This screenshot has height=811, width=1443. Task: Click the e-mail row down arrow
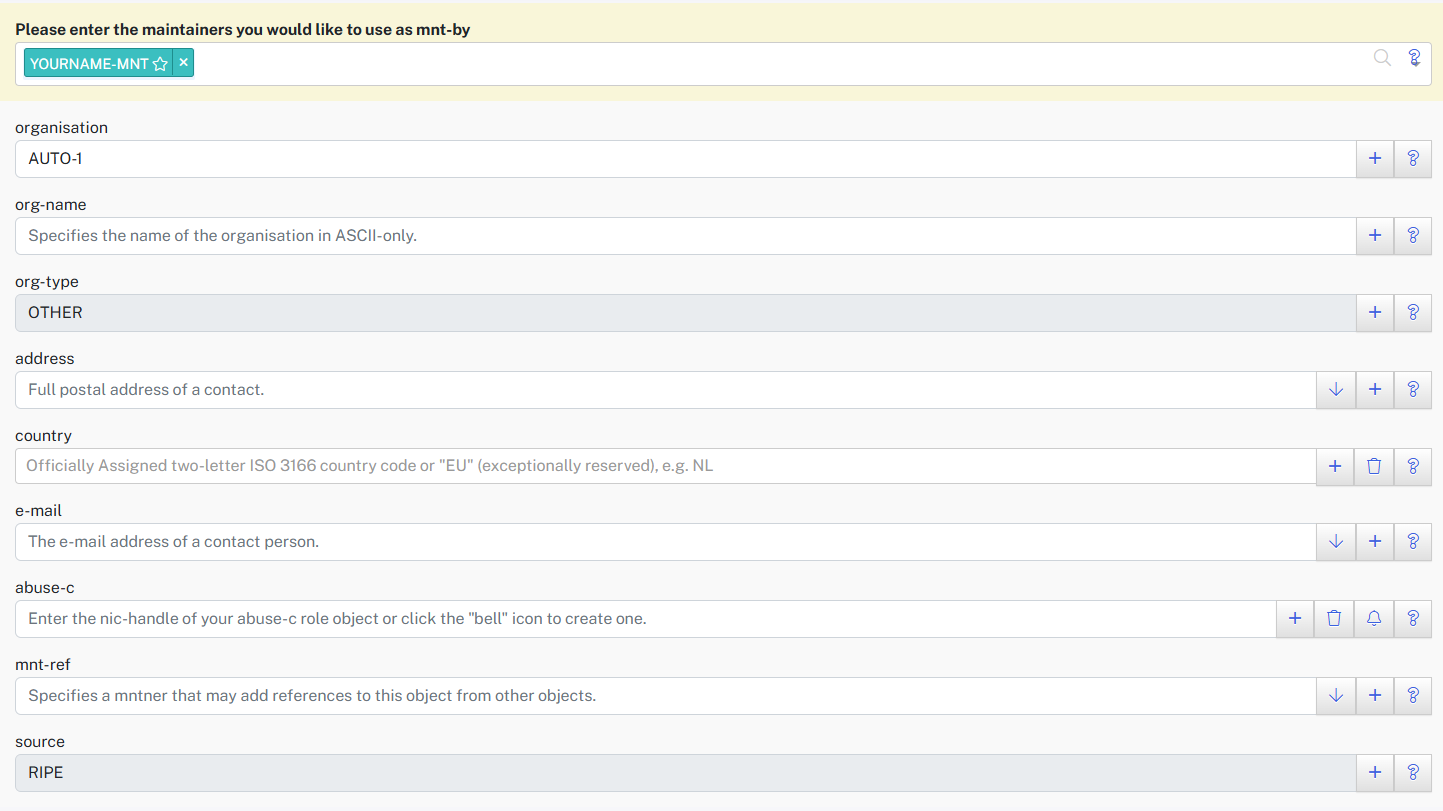click(x=1336, y=542)
